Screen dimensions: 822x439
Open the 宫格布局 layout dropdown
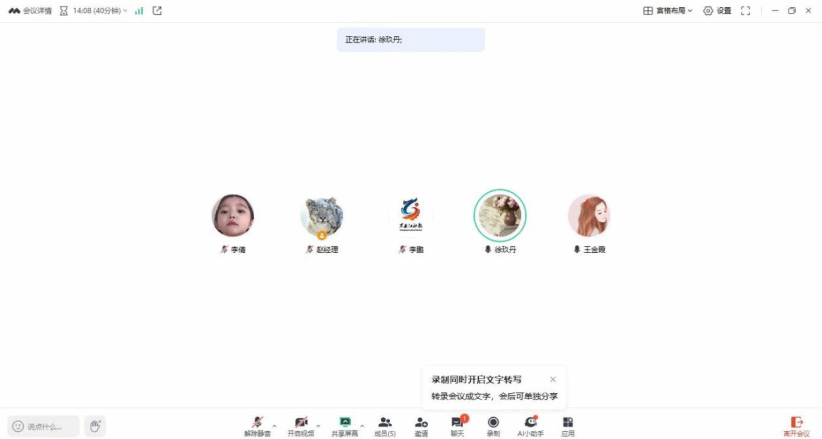(668, 10)
